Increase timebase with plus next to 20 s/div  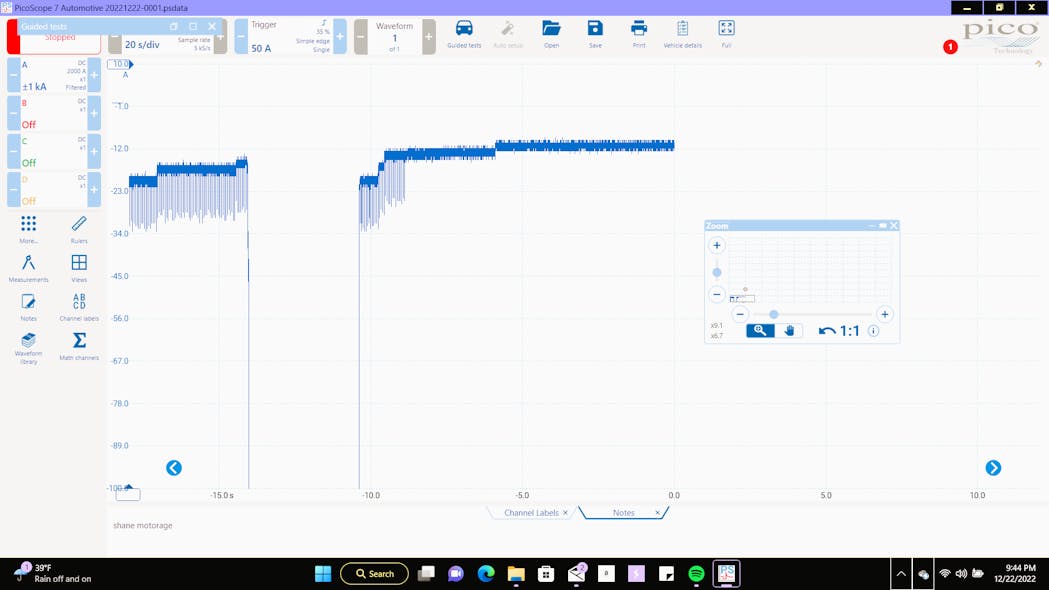(220, 37)
